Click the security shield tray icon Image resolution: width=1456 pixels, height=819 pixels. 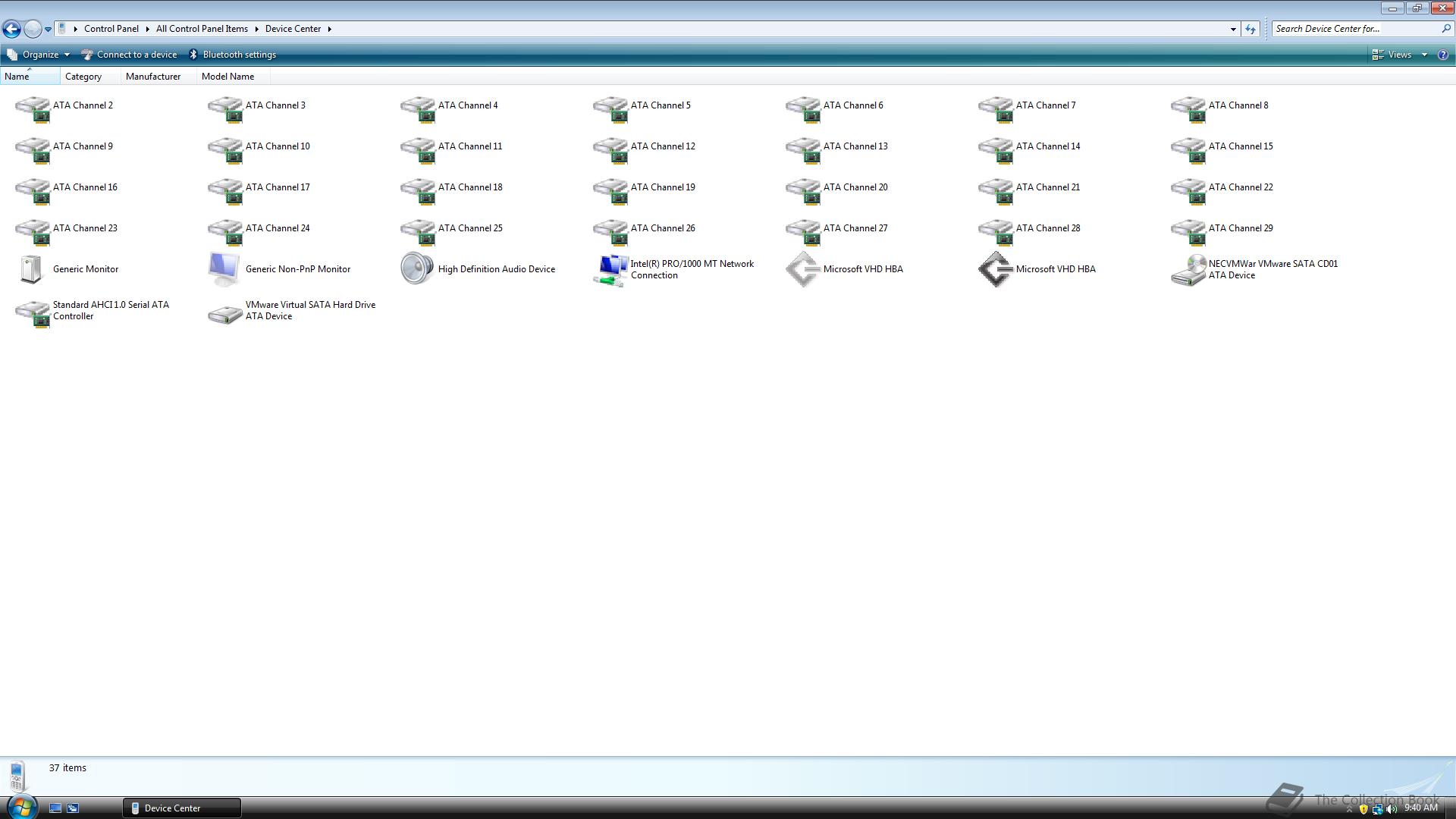tap(1363, 809)
